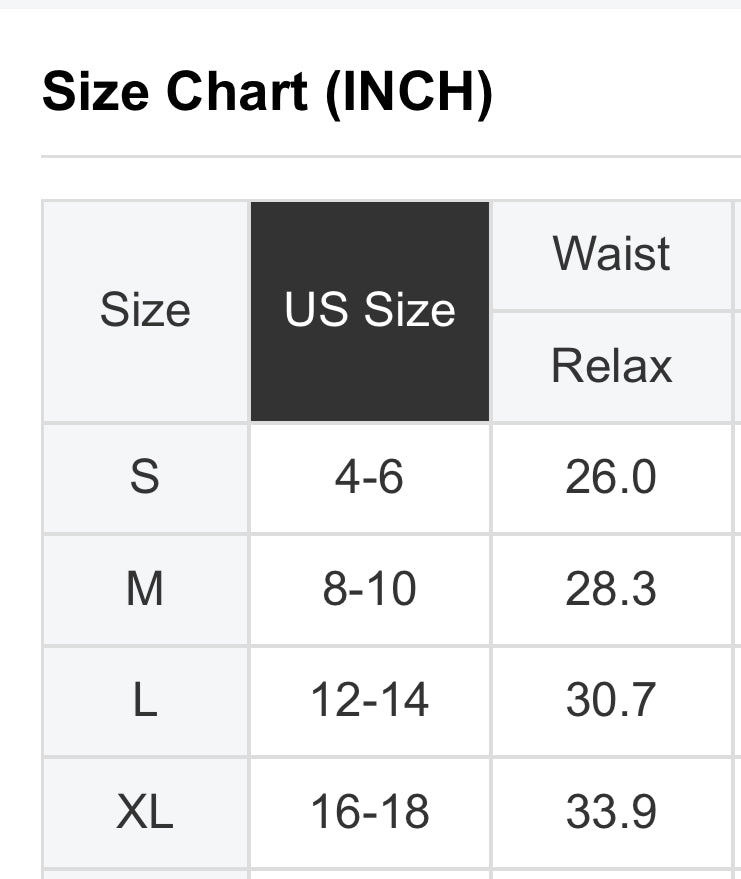Click the "8-10" US size cell
The width and height of the screenshot is (741, 879).
(370, 589)
